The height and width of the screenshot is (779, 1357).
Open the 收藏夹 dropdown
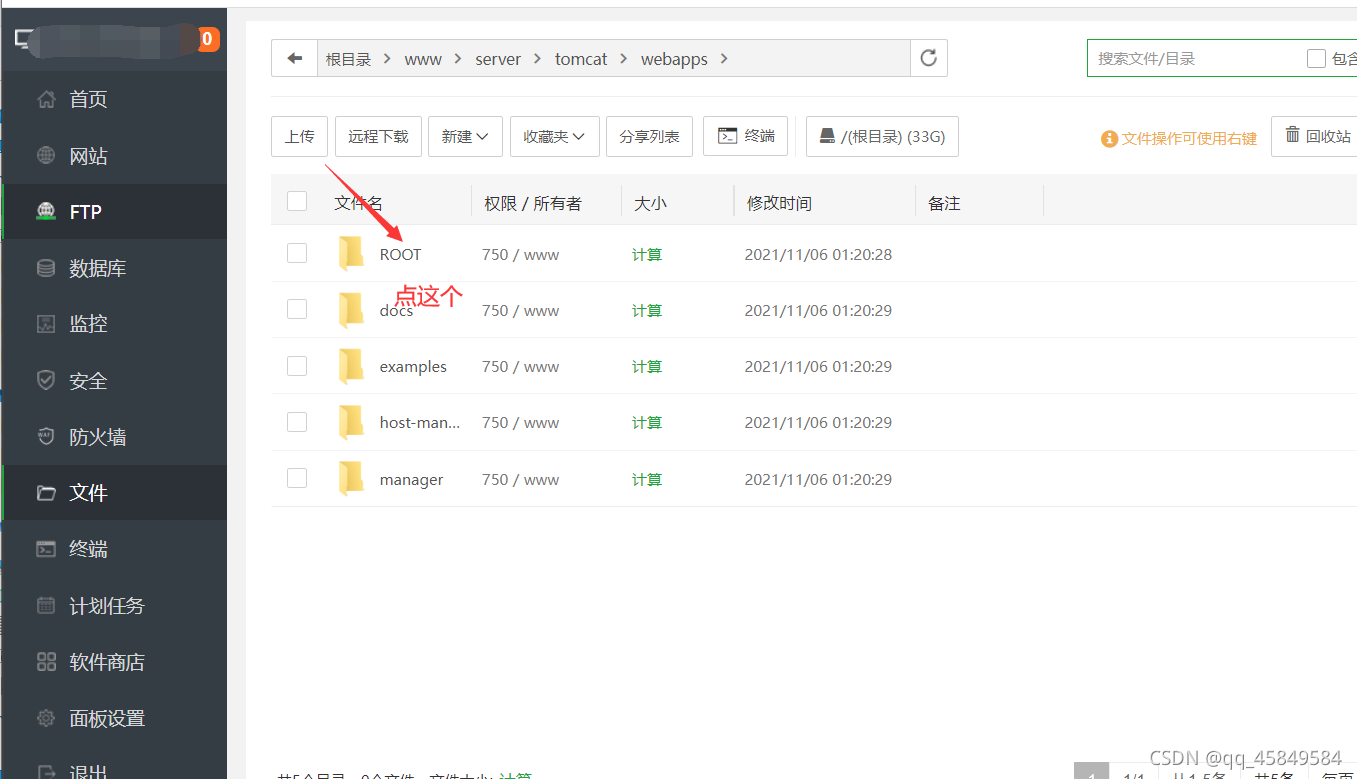click(555, 137)
